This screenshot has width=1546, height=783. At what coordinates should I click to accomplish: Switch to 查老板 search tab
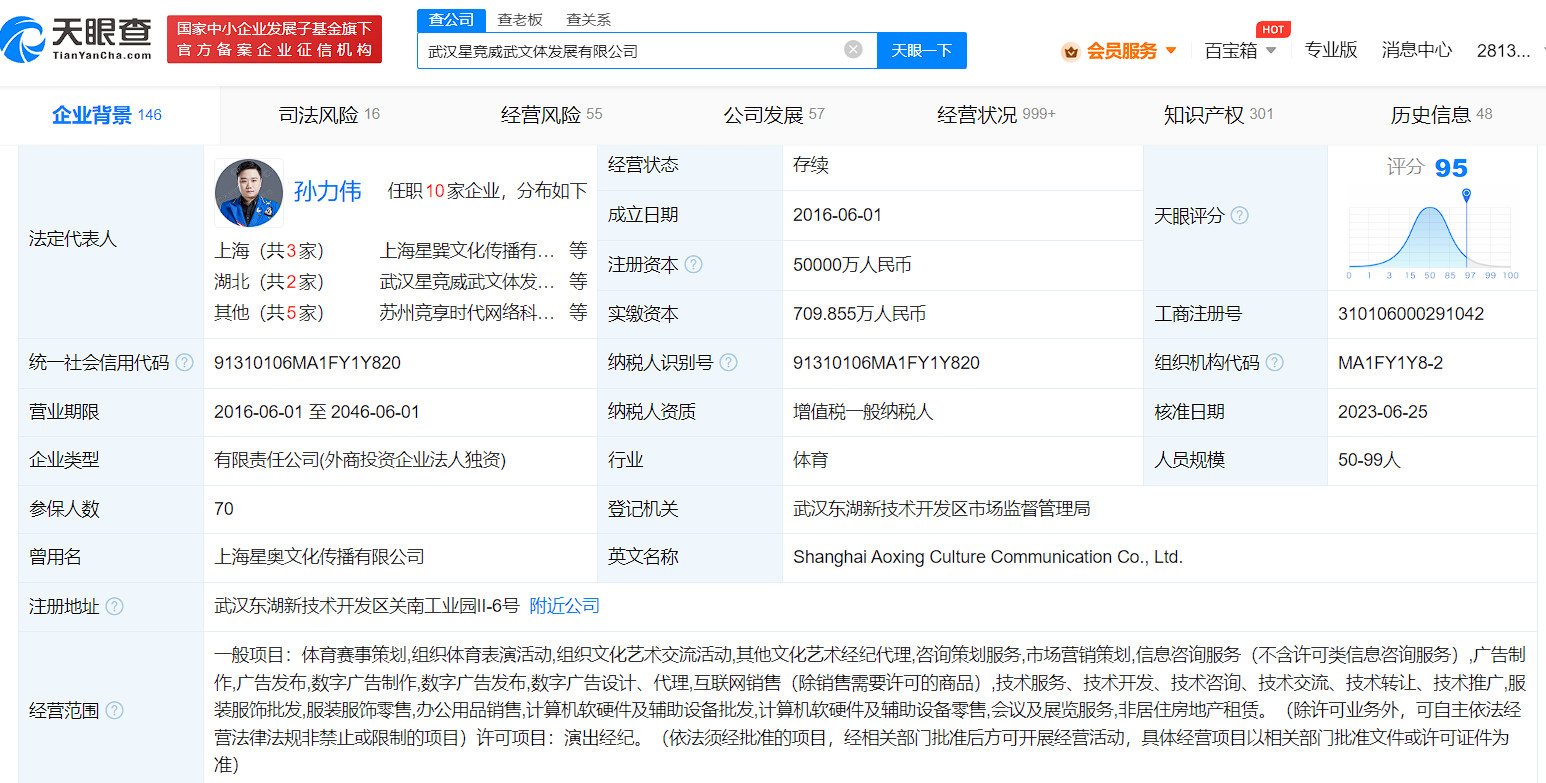(x=520, y=20)
